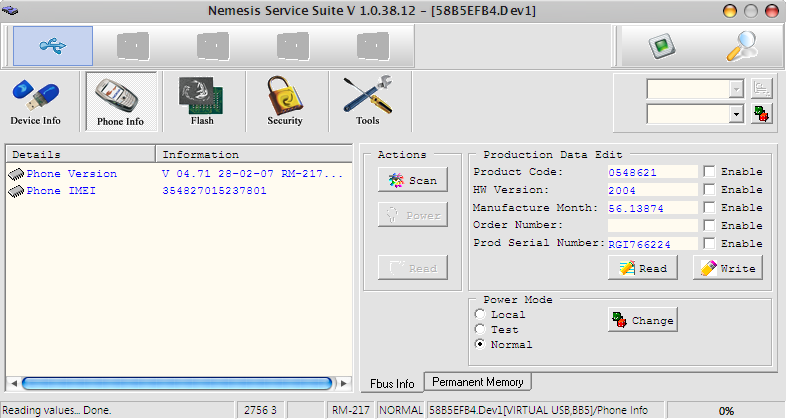Click 'Reading values... Done.' status text
This screenshot has height=419, width=786.
pos(57,410)
